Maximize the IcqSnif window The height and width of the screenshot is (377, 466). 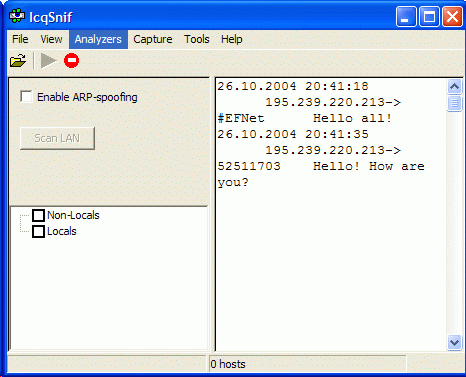[x=429, y=16]
